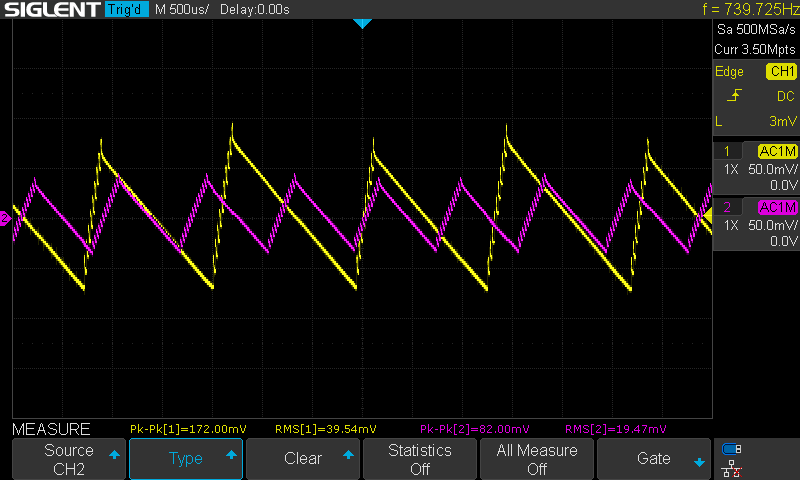
Task: Click the magenta AC1M badge for channel 2
Action: (778, 207)
